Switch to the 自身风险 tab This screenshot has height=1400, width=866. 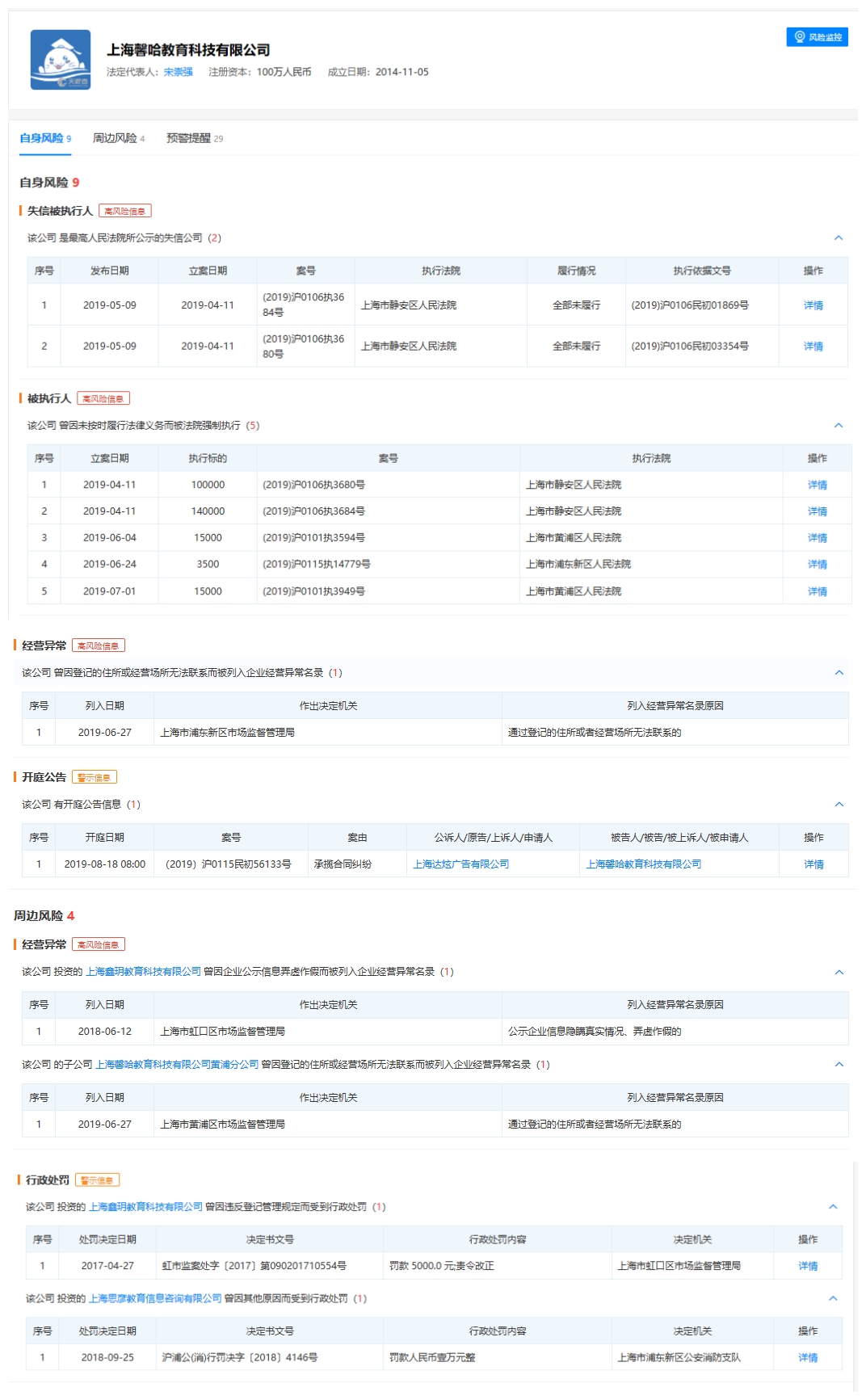pos(45,138)
